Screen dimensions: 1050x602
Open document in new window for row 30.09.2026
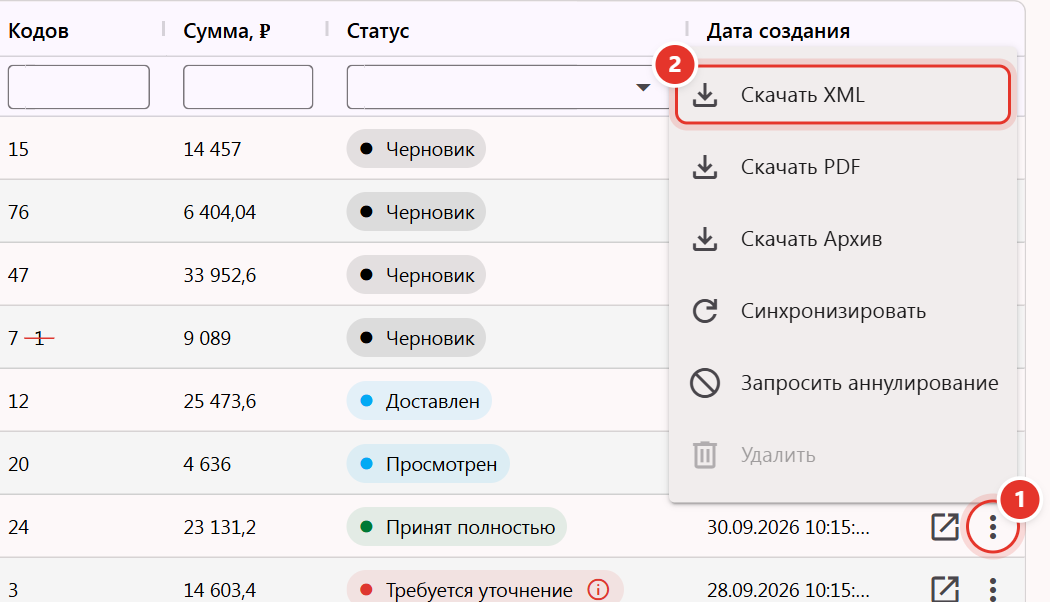tap(945, 527)
